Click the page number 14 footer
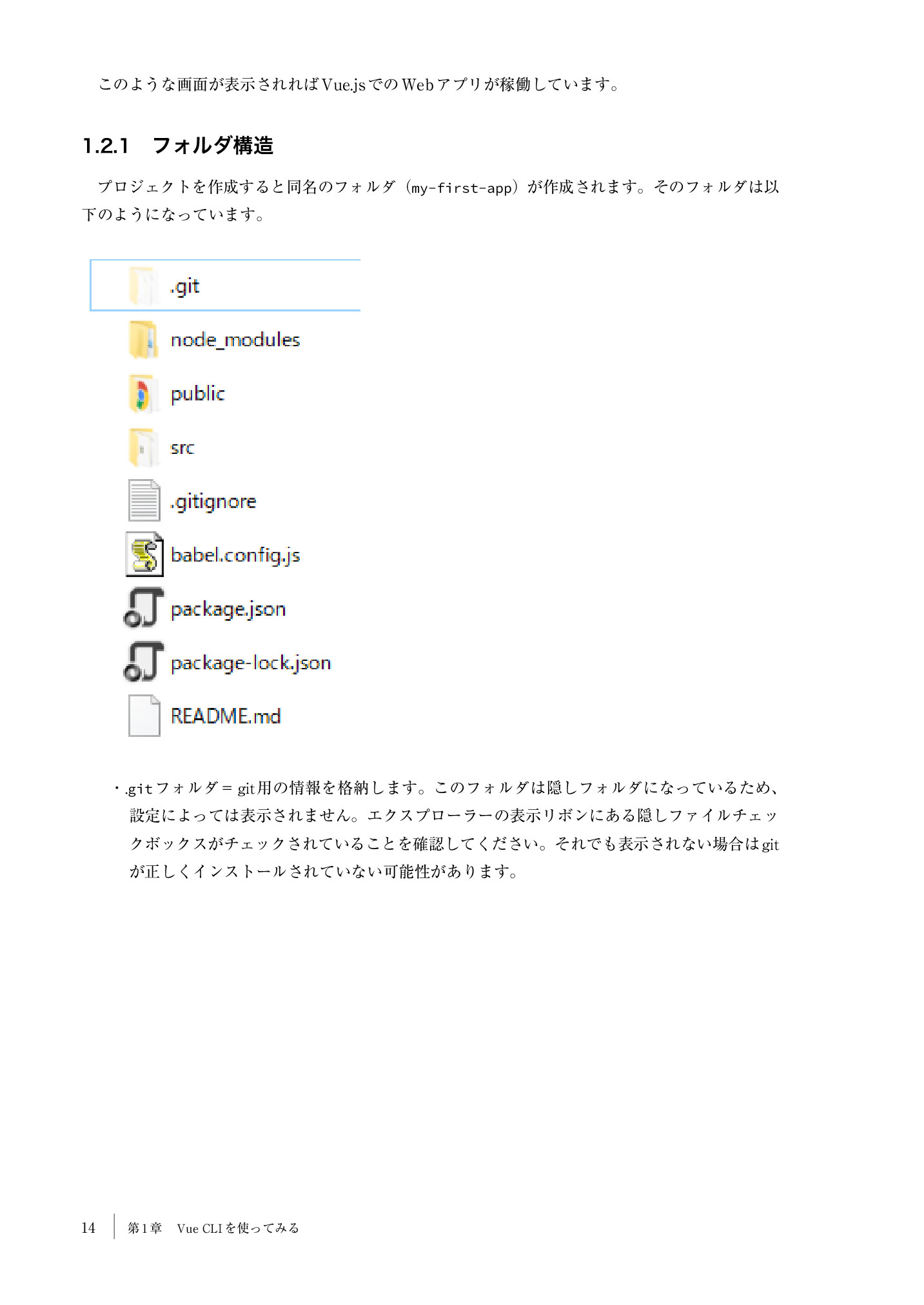Screen dimensions: 924x1305 [x=88, y=1228]
